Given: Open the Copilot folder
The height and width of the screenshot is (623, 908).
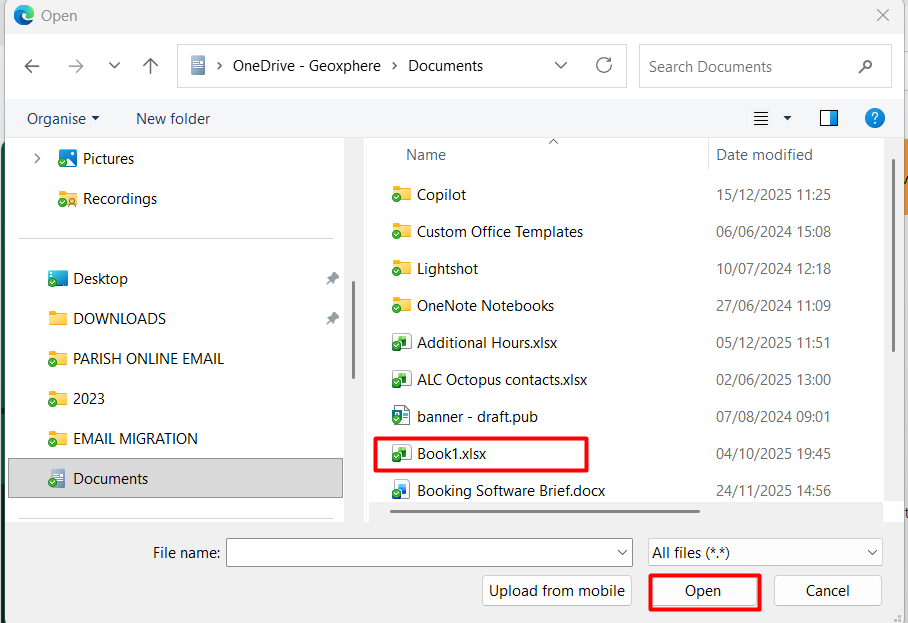Looking at the screenshot, I should pos(441,195).
